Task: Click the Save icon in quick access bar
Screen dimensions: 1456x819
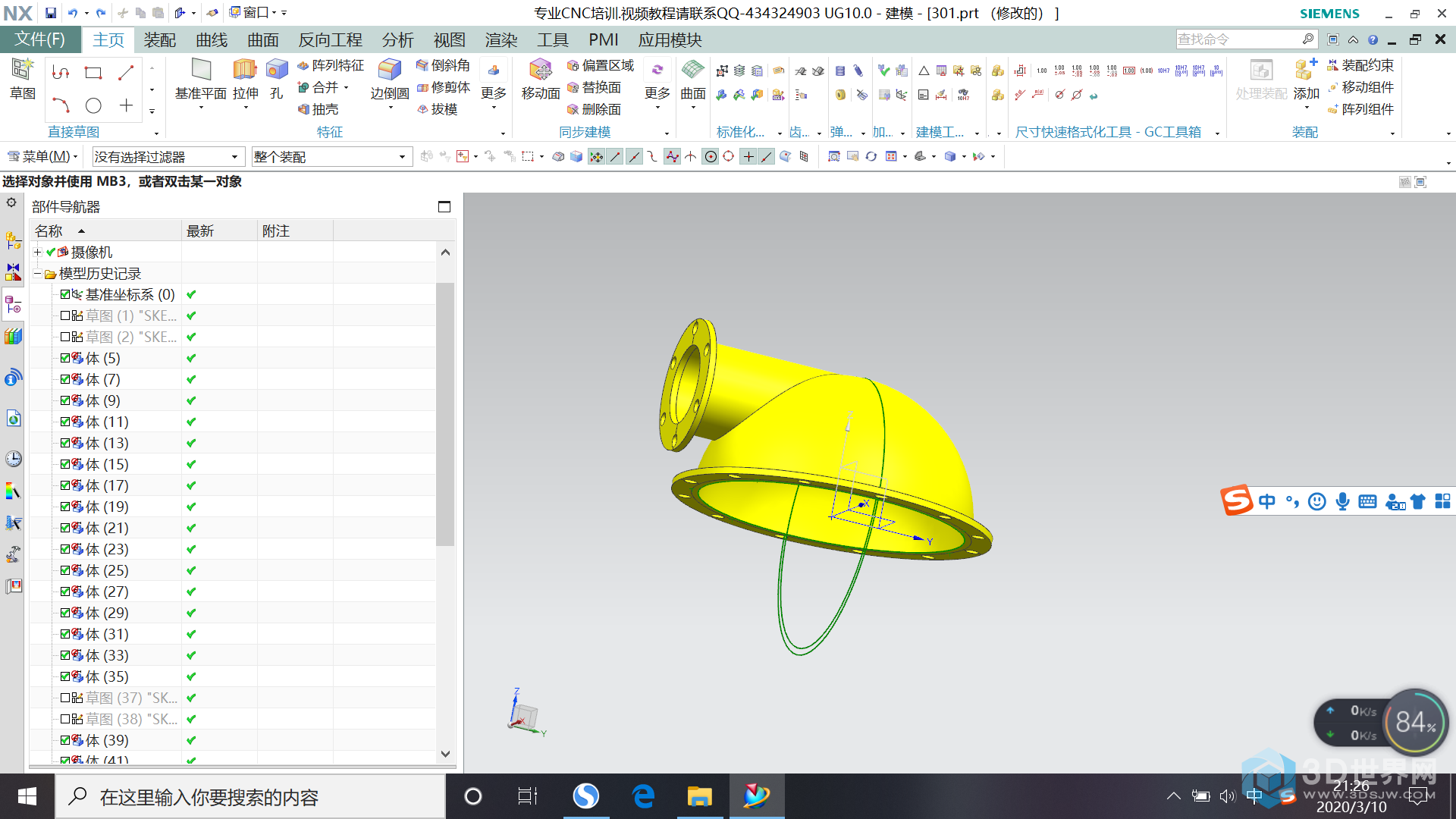Action: coord(50,13)
